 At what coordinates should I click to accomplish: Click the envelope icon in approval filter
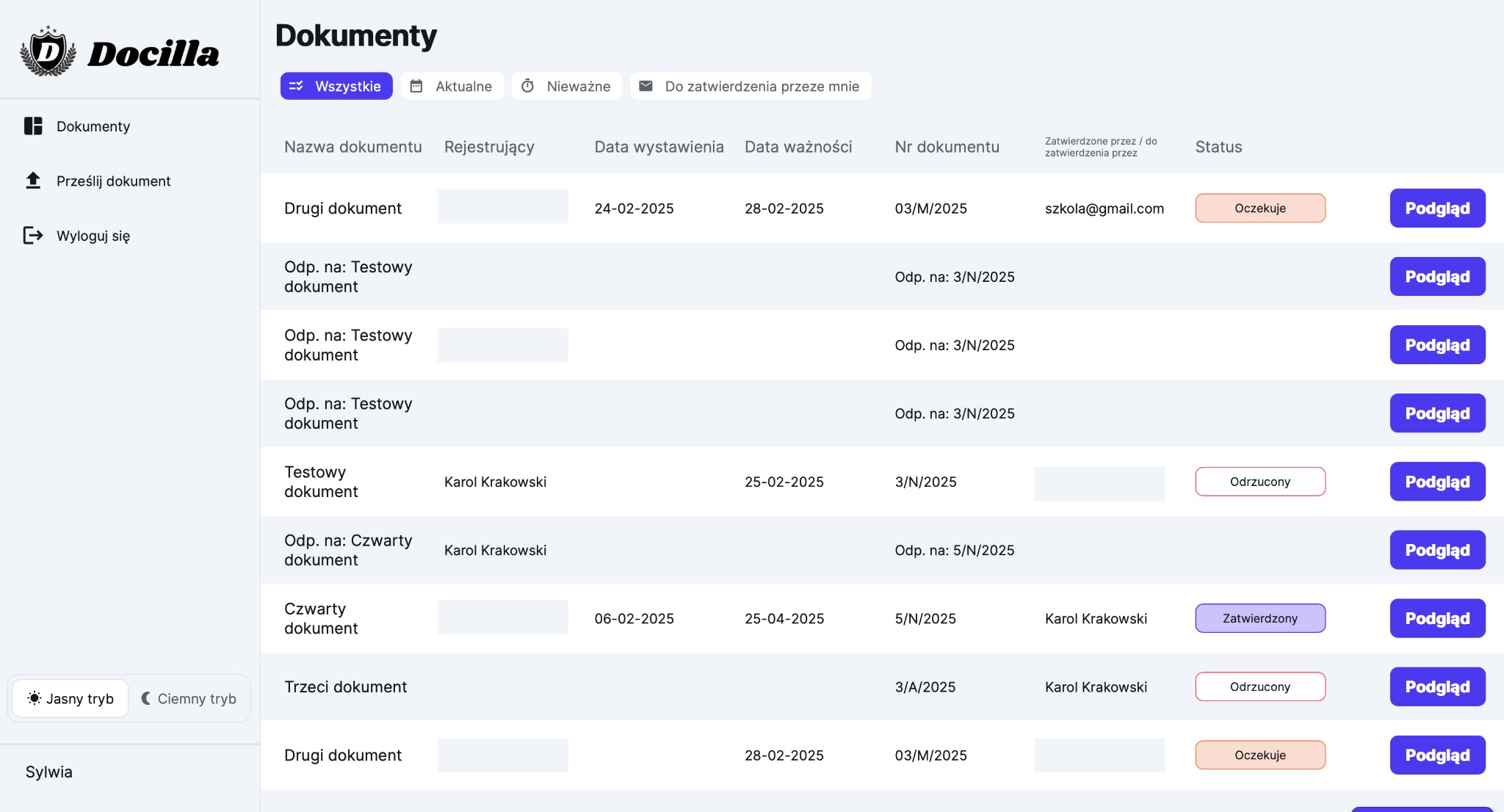(646, 86)
